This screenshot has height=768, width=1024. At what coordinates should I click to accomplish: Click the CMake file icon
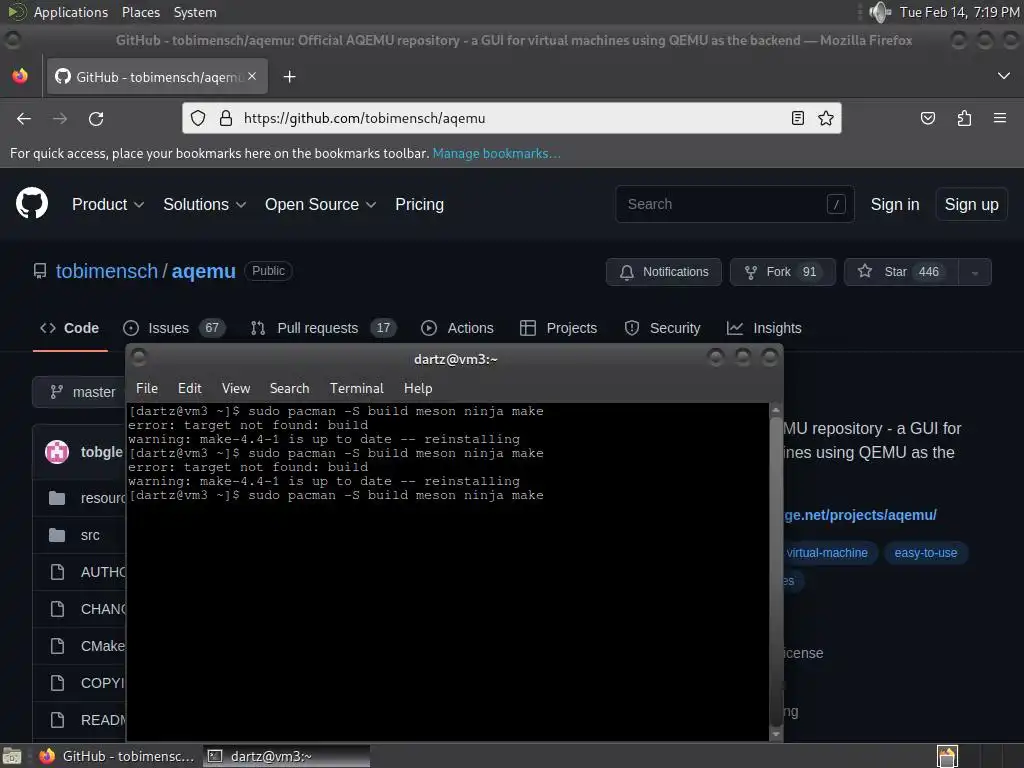[x=57, y=646]
